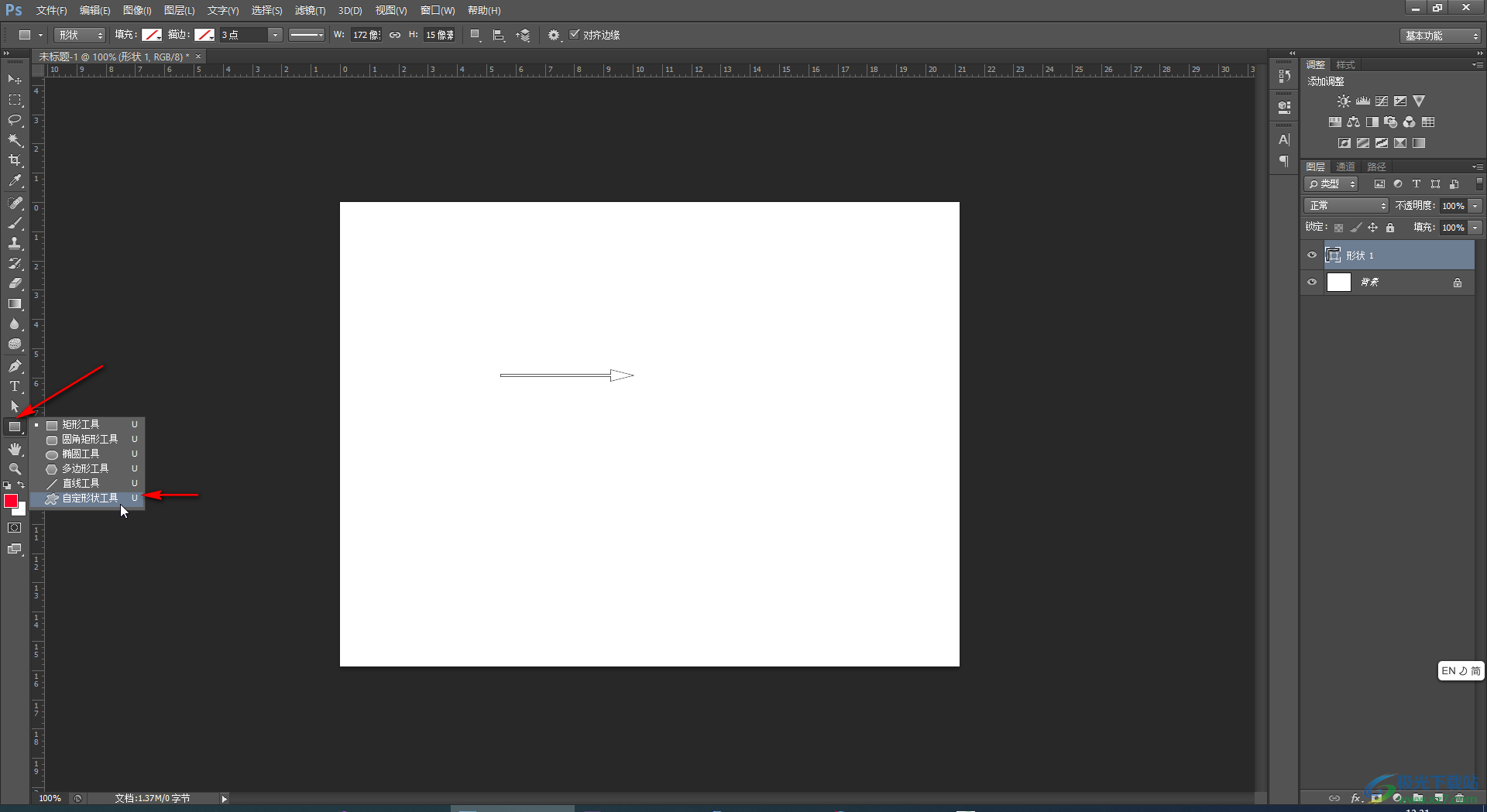Choose 椭圆工具 from the flyout
This screenshot has height=812, width=1487.
click(88, 454)
